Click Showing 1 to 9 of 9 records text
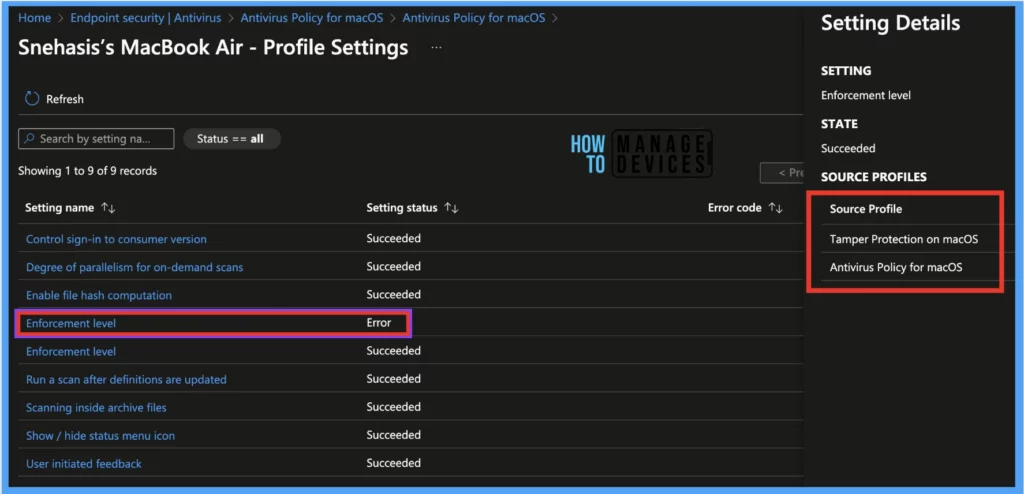 click(x=88, y=171)
